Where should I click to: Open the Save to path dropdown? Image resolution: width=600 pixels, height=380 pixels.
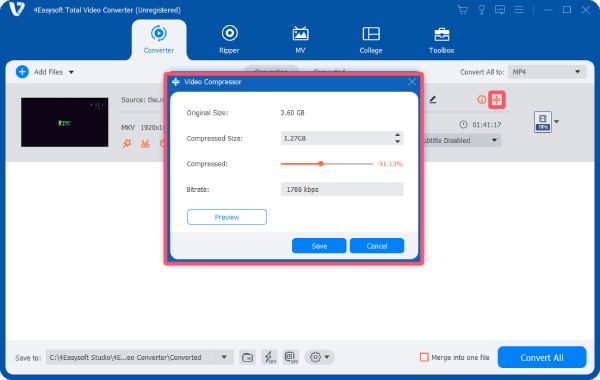pos(224,357)
